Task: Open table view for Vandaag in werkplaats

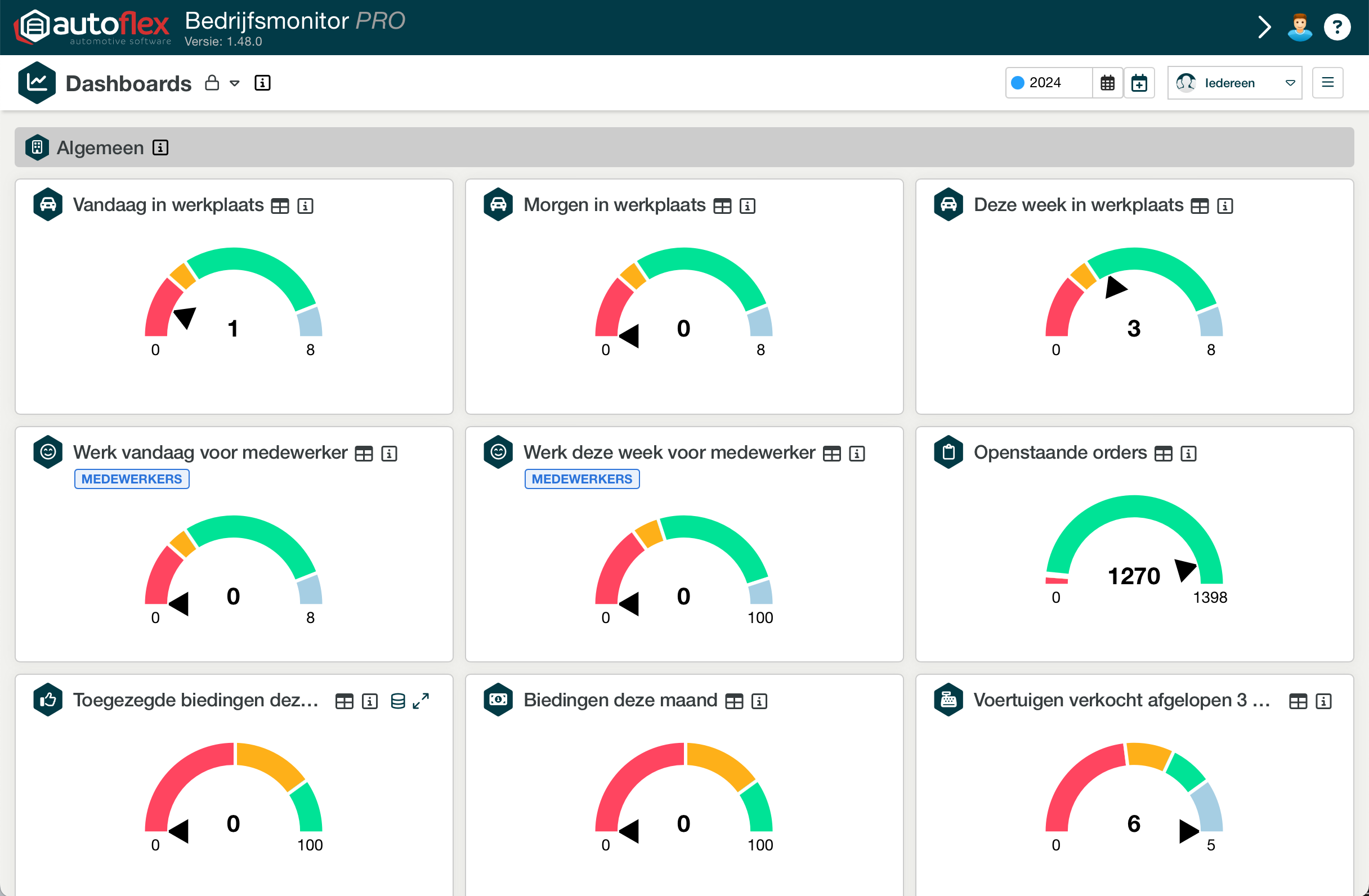Action: (x=280, y=206)
